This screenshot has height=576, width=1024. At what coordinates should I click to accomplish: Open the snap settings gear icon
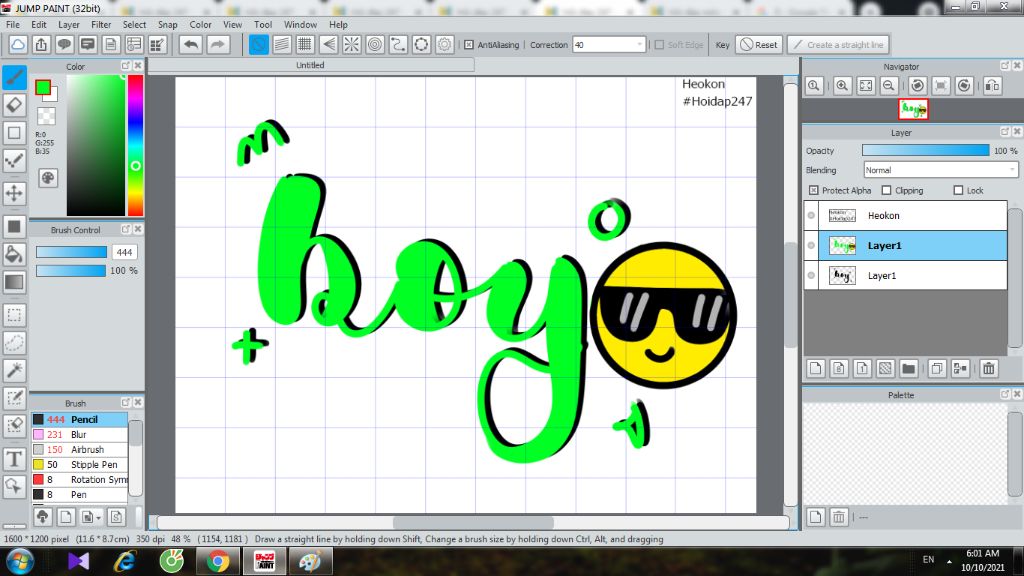(x=445, y=44)
